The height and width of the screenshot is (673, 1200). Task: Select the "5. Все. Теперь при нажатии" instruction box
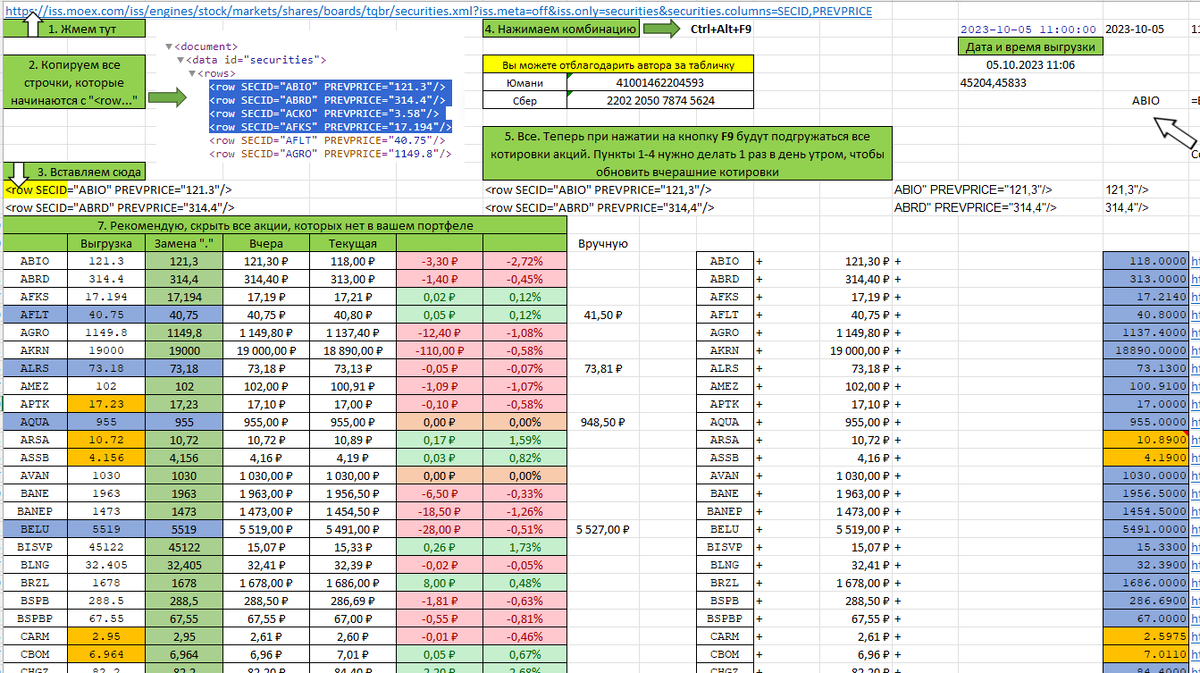coord(685,153)
